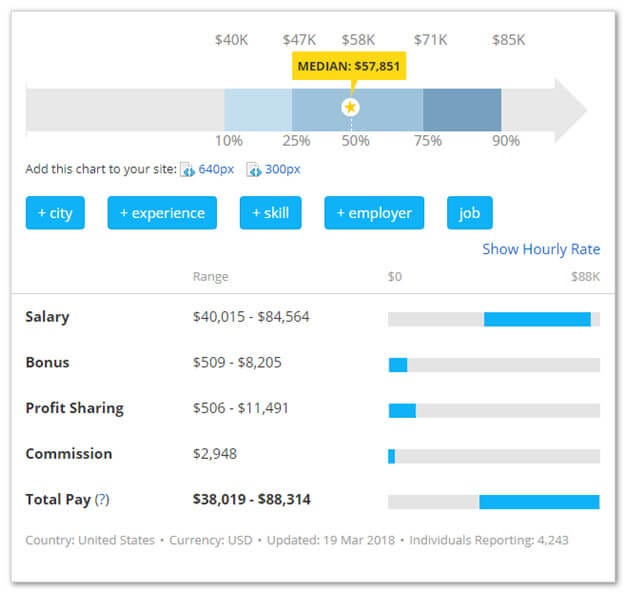Click the $47K label above chart
This screenshot has width=627, height=594.
coord(299,40)
